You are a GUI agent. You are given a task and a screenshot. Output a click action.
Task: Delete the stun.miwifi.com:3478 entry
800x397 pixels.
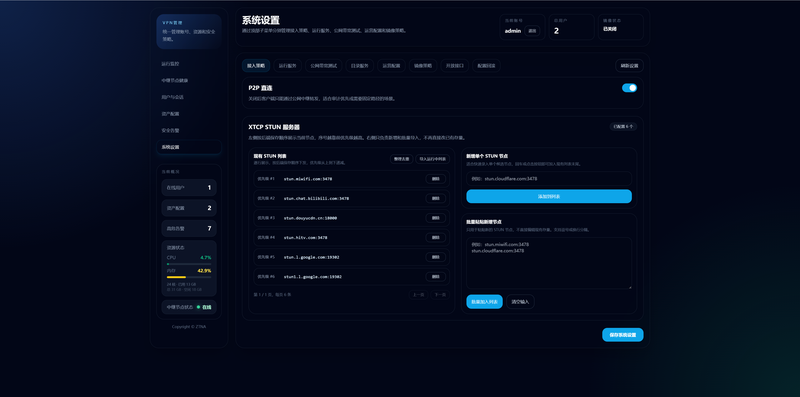pyautogui.click(x=435, y=179)
